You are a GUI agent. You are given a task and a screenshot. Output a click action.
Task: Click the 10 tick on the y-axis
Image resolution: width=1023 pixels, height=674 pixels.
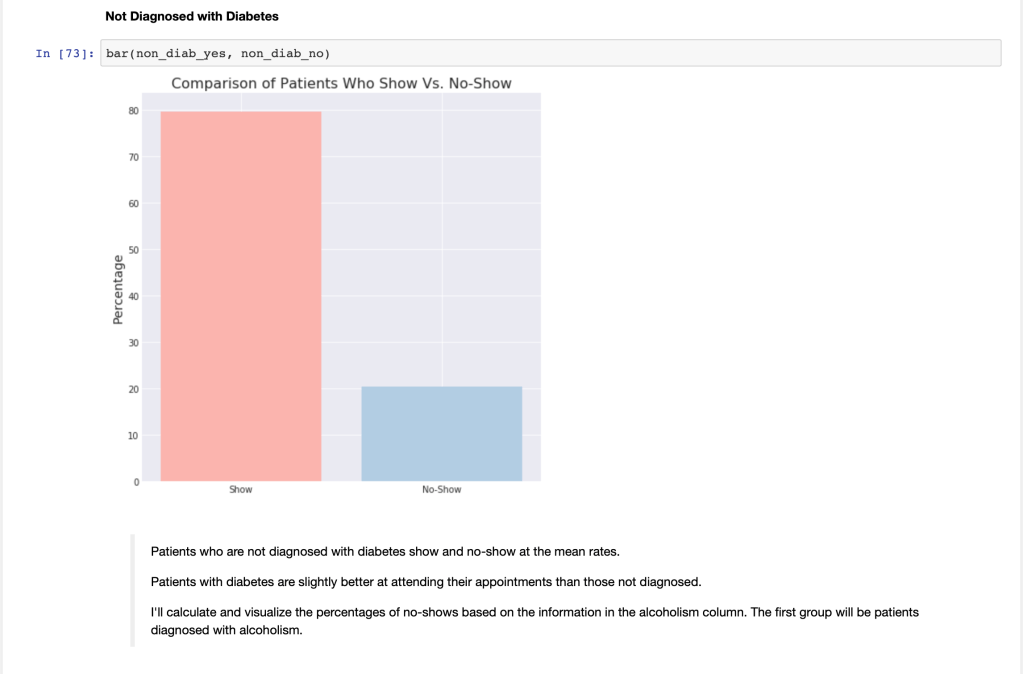[x=133, y=436]
